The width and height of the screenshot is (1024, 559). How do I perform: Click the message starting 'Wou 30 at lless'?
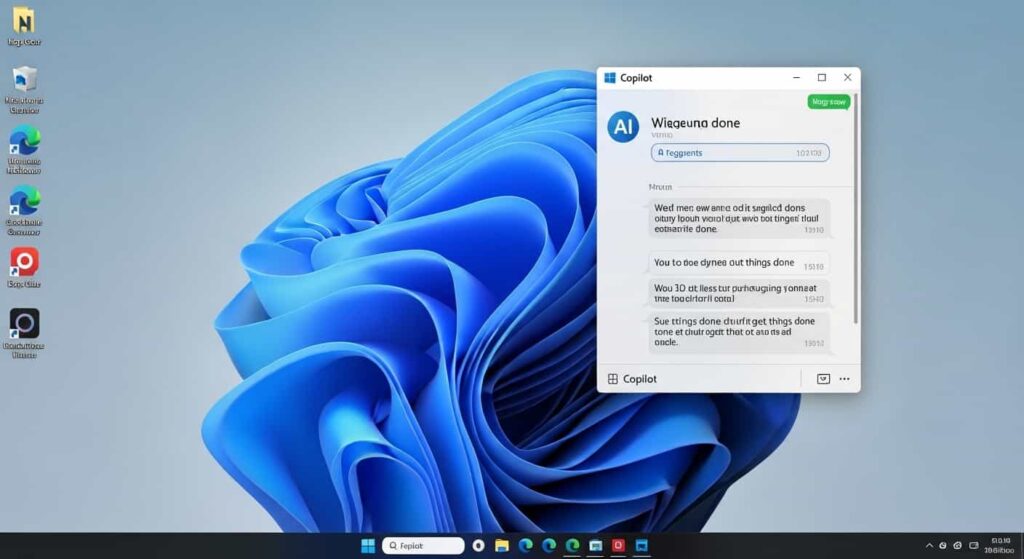[739, 293]
